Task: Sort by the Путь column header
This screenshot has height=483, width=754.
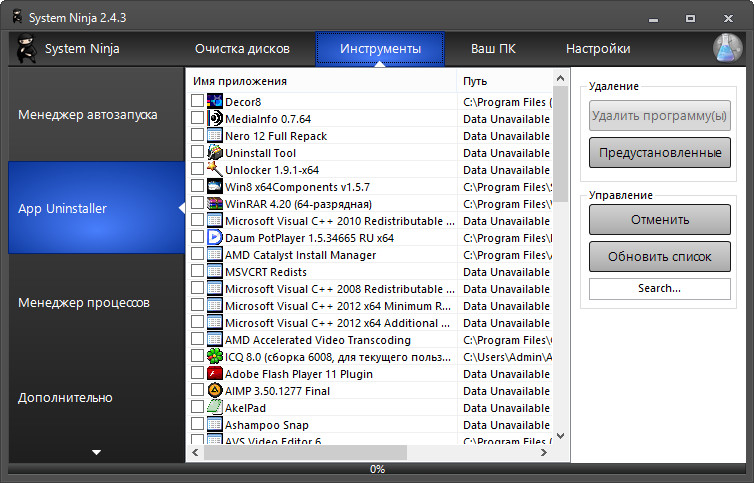Action: 505,81
